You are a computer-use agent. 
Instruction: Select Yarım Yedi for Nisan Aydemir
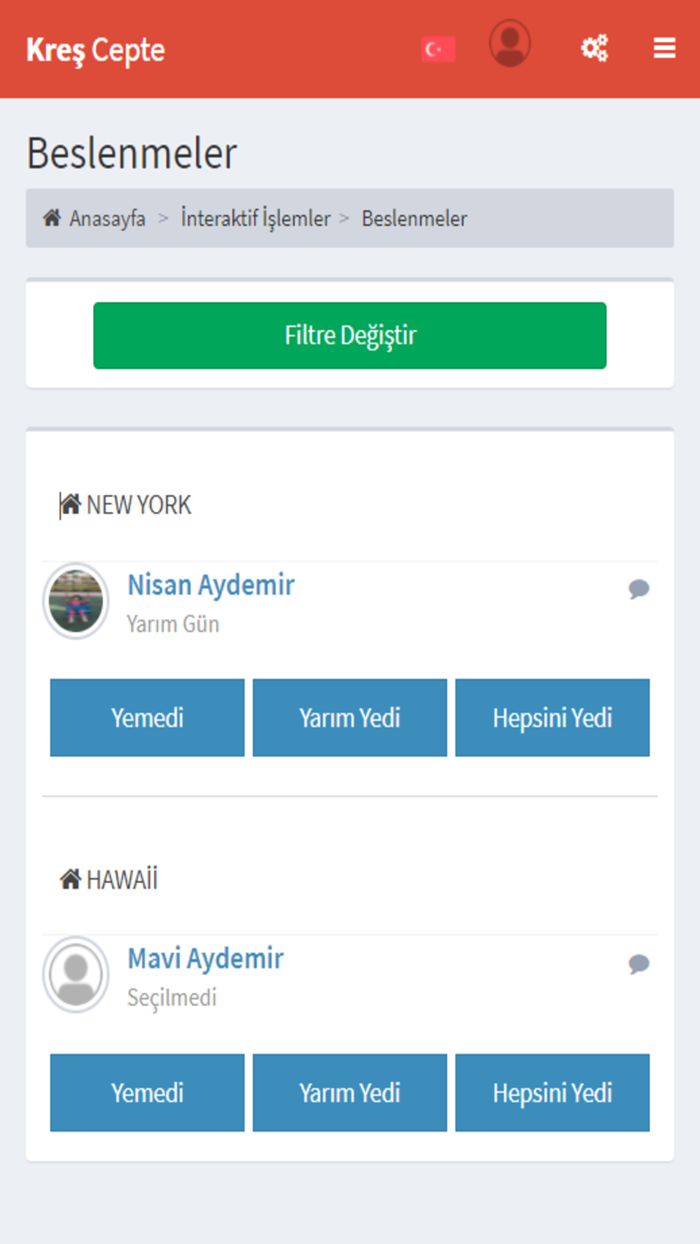tap(350, 718)
